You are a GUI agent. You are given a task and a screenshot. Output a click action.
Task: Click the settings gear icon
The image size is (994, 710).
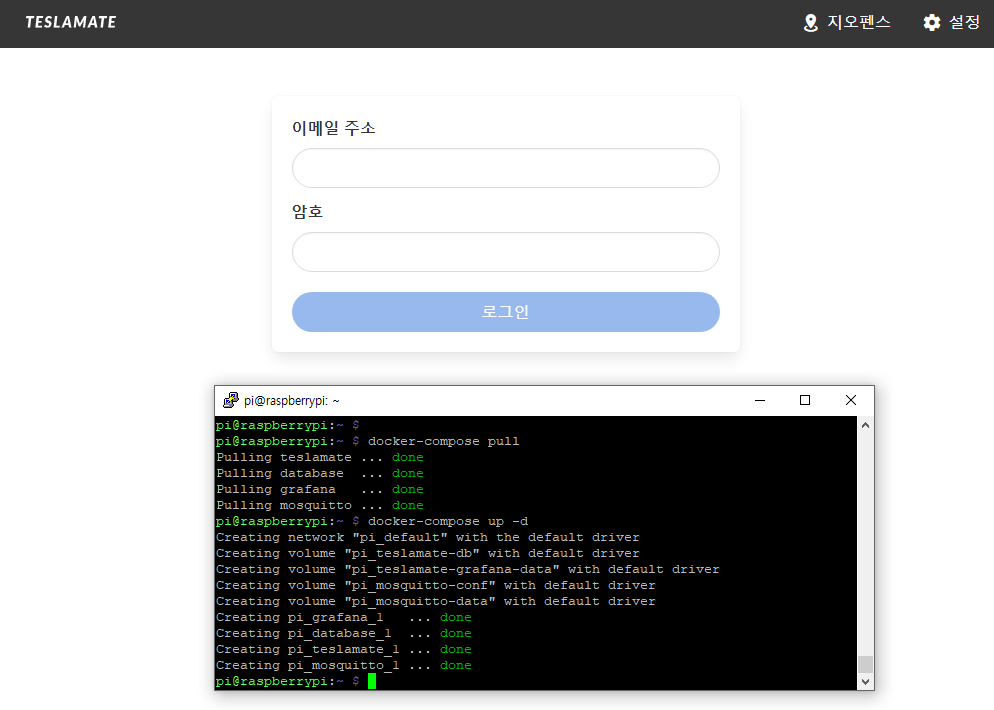pos(931,23)
